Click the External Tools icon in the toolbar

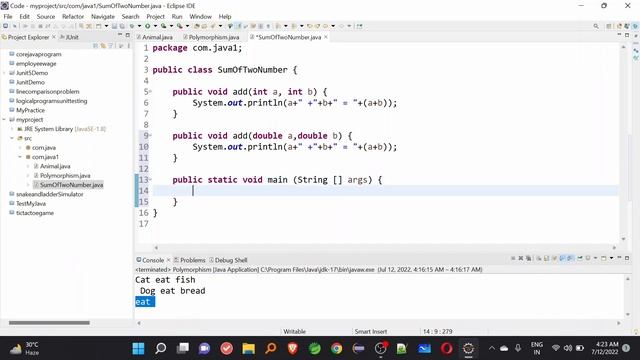click(x=180, y=26)
